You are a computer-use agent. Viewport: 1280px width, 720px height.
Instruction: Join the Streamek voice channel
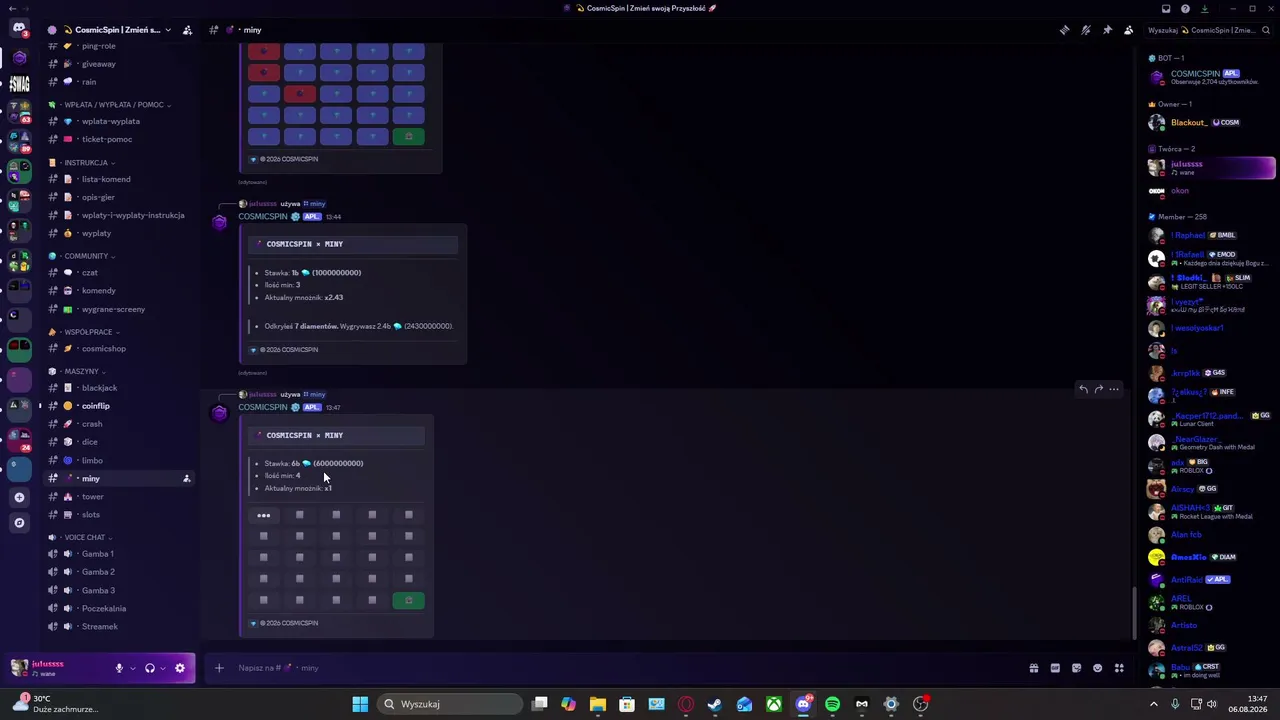(120, 627)
